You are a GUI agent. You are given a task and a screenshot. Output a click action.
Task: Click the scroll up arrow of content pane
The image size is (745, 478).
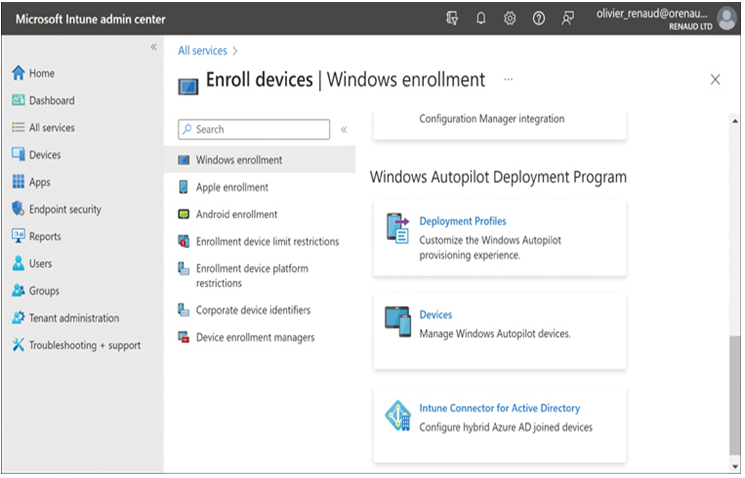pyautogui.click(x=737, y=122)
